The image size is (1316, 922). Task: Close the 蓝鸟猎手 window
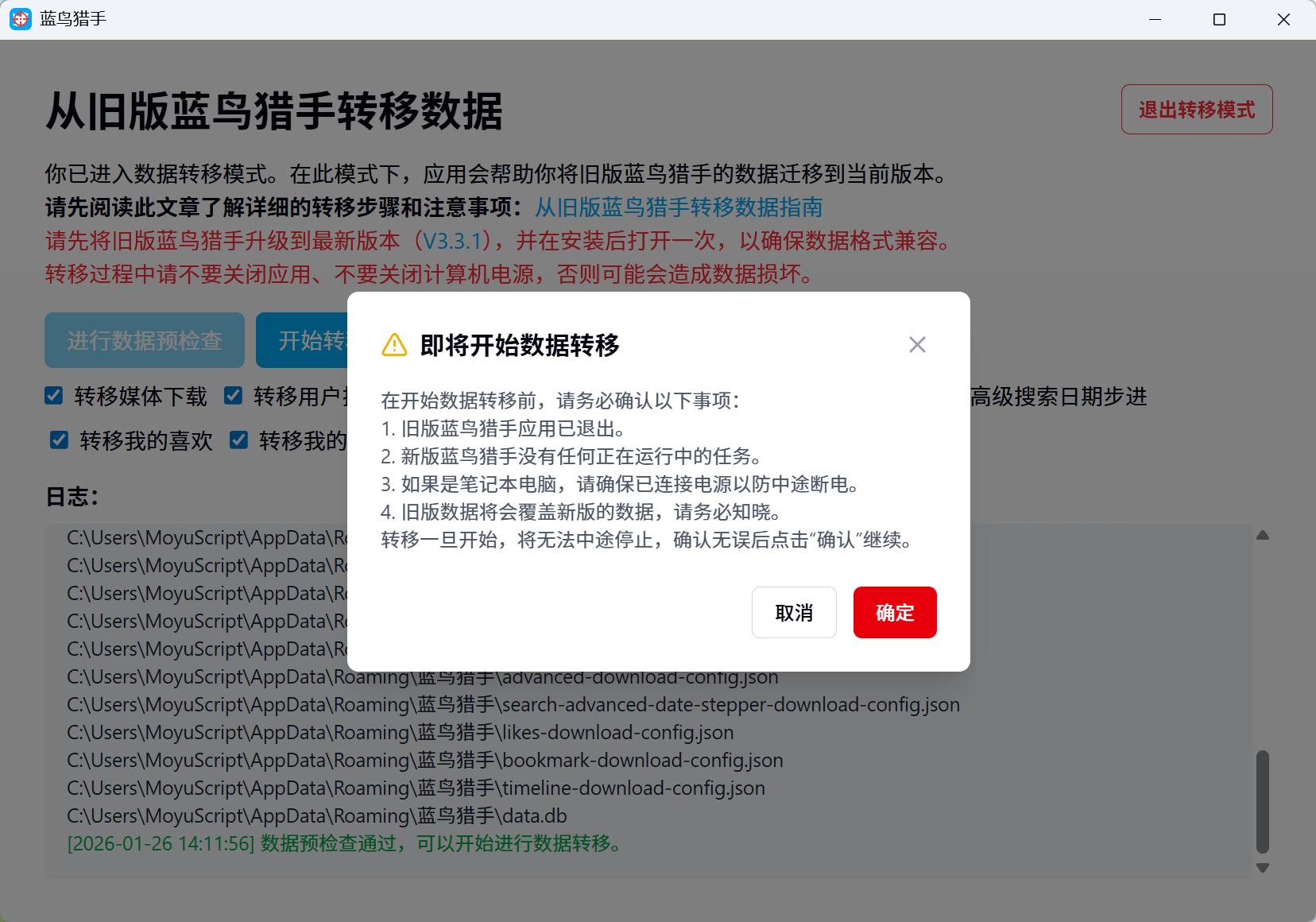[1283, 19]
